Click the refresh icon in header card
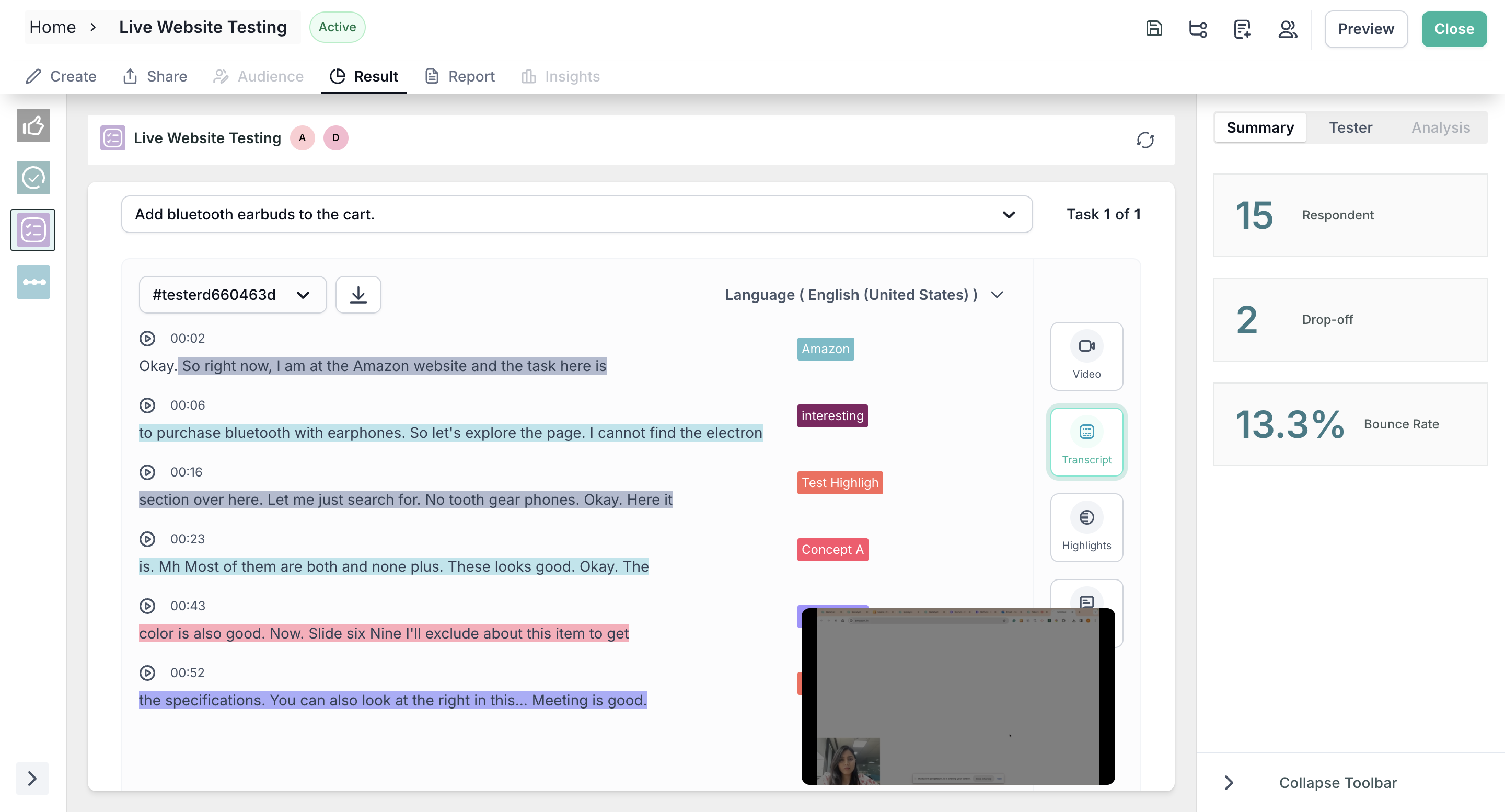 point(1145,140)
